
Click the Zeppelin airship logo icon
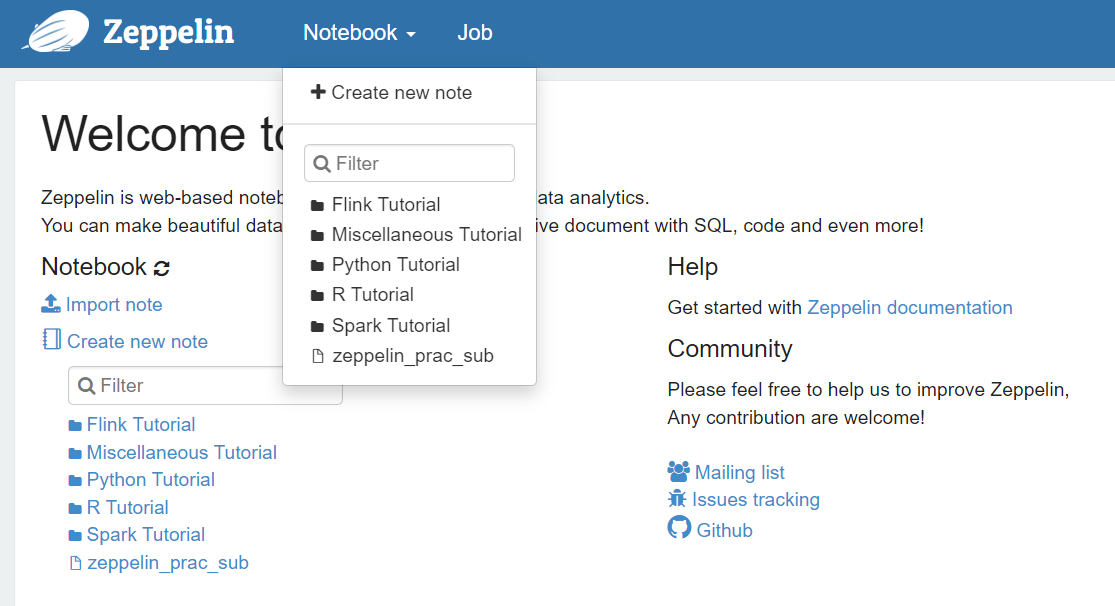coord(56,31)
